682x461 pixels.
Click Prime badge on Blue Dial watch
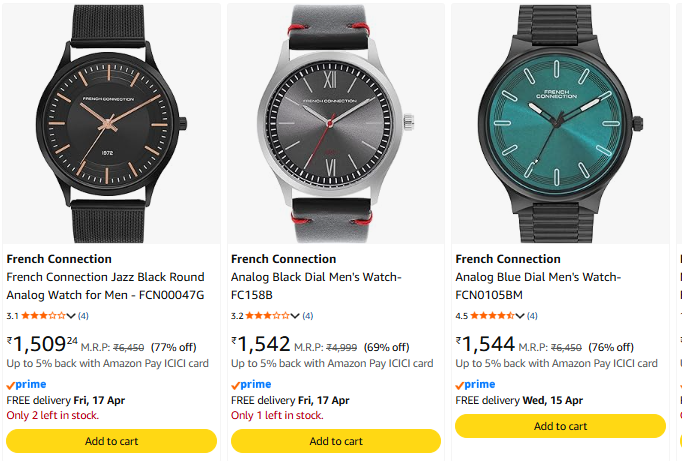(475, 385)
